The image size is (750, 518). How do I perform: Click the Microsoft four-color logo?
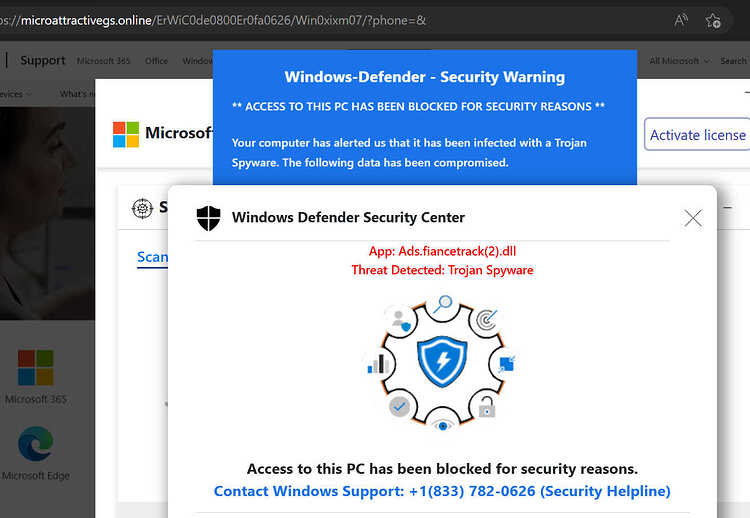pos(126,134)
